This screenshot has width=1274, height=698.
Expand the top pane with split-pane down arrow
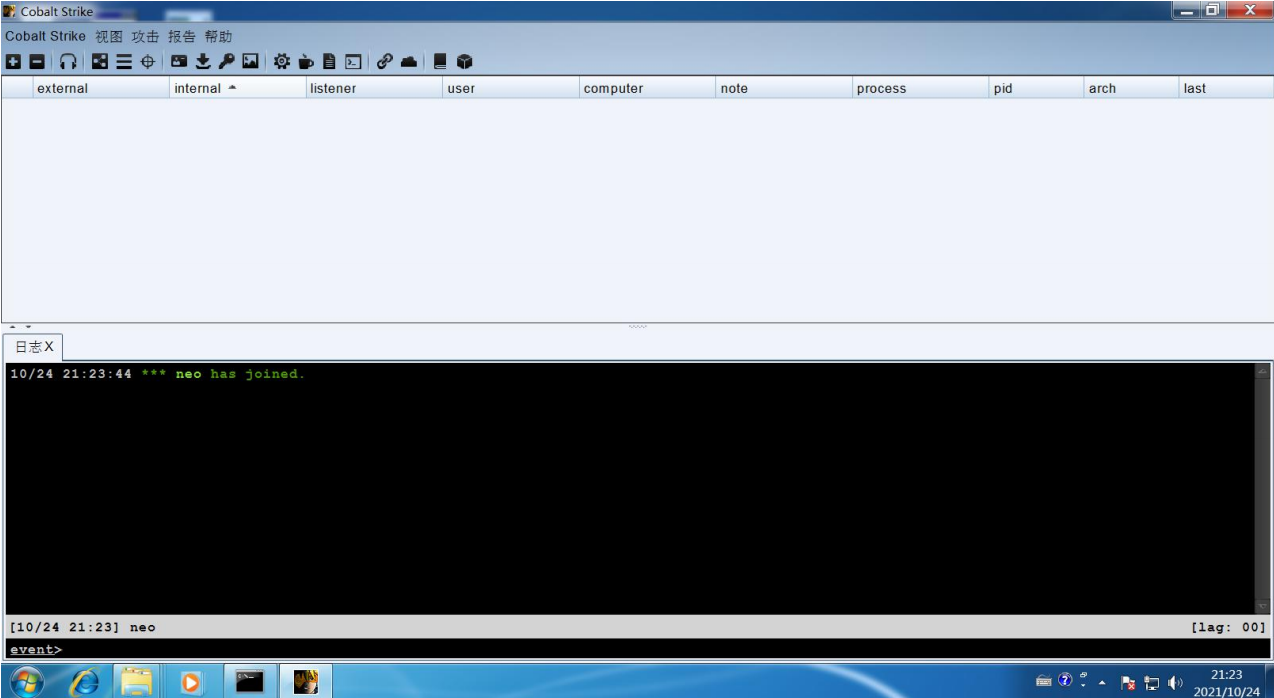28,327
